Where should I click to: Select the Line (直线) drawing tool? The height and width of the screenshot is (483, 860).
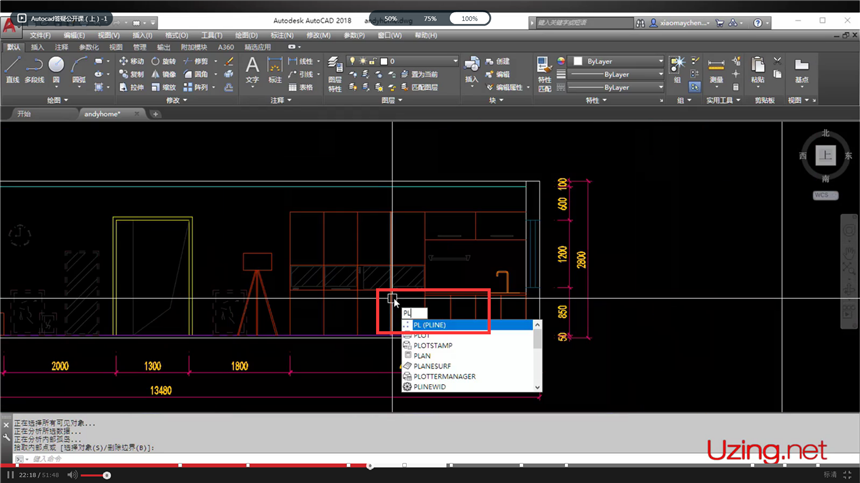point(13,67)
